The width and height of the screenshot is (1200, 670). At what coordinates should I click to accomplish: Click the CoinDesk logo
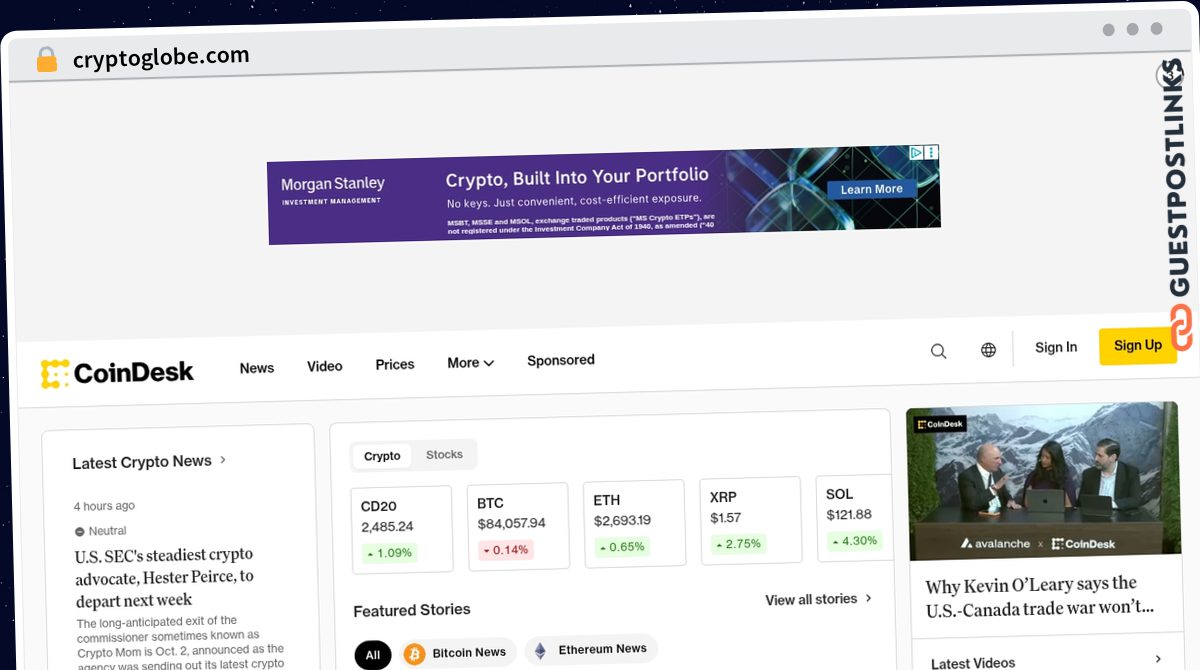tap(117, 373)
